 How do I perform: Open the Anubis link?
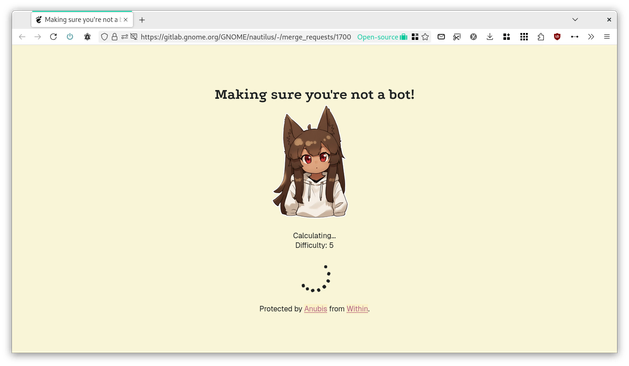coord(315,309)
